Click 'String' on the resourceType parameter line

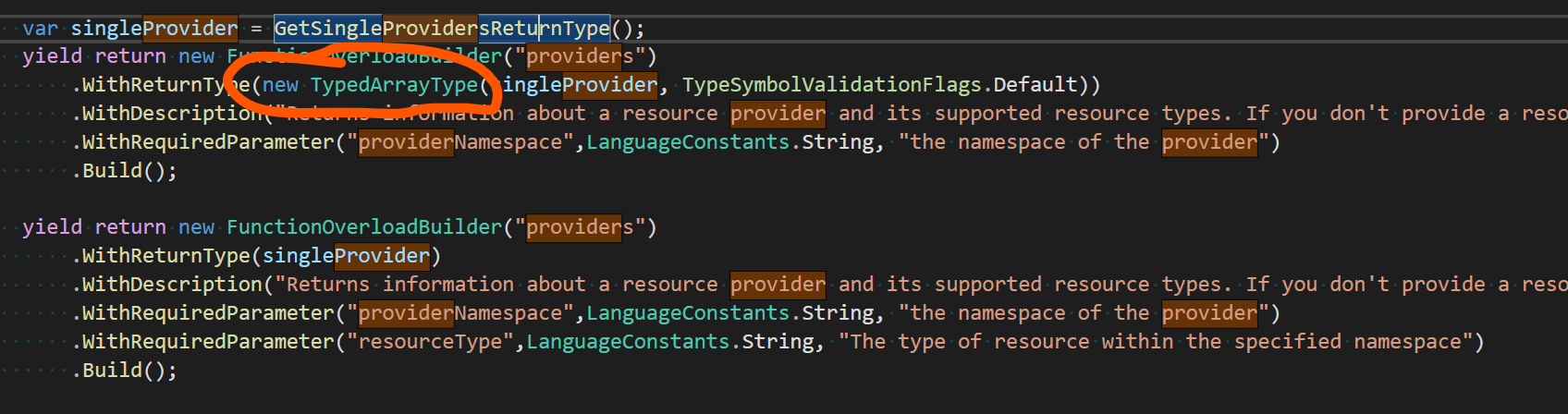pyautogui.click(x=778, y=342)
